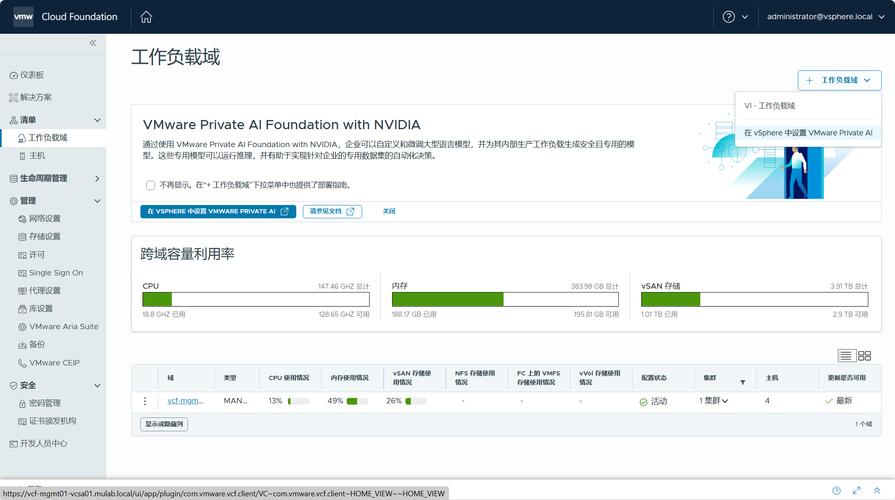Screen dimensions: 895x500
Task: Click the bottom bar double-up chevron icon
Action: coord(877,491)
